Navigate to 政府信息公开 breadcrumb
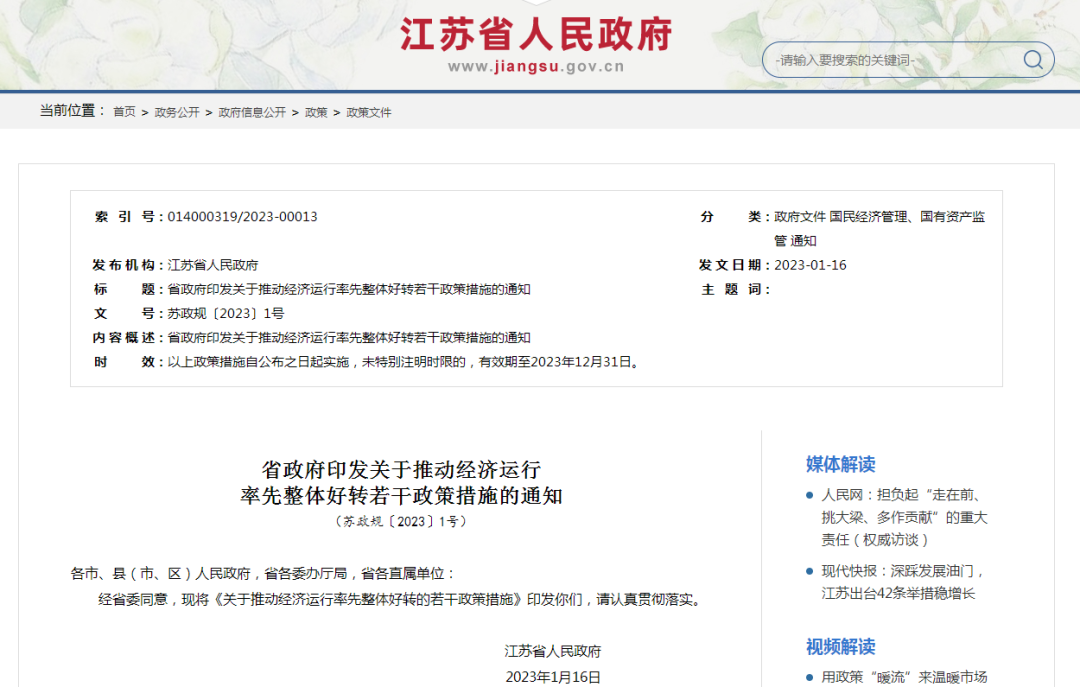The height and width of the screenshot is (687, 1080). pyautogui.click(x=252, y=112)
